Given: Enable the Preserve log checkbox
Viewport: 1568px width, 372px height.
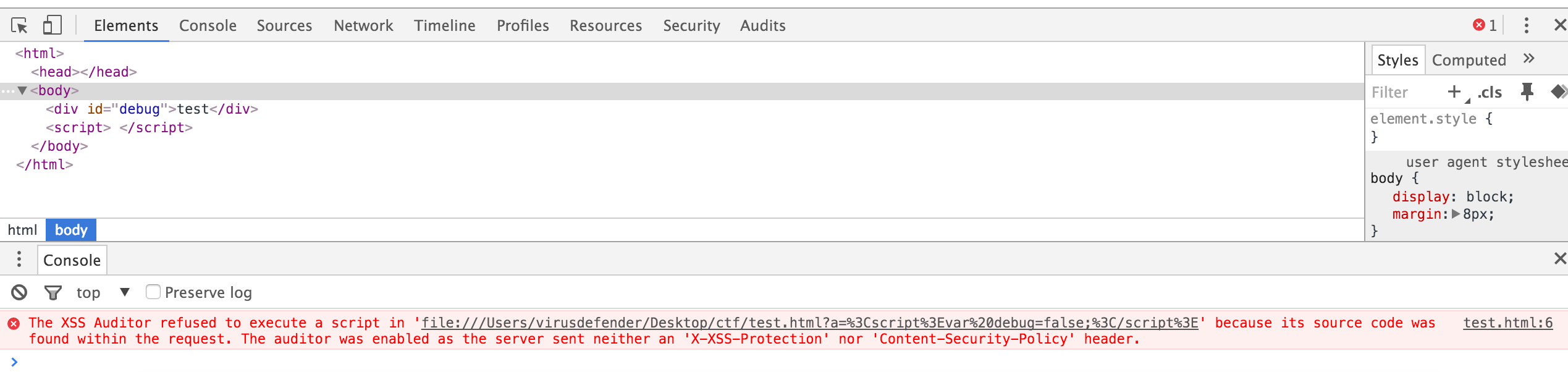Looking at the screenshot, I should 153,292.
